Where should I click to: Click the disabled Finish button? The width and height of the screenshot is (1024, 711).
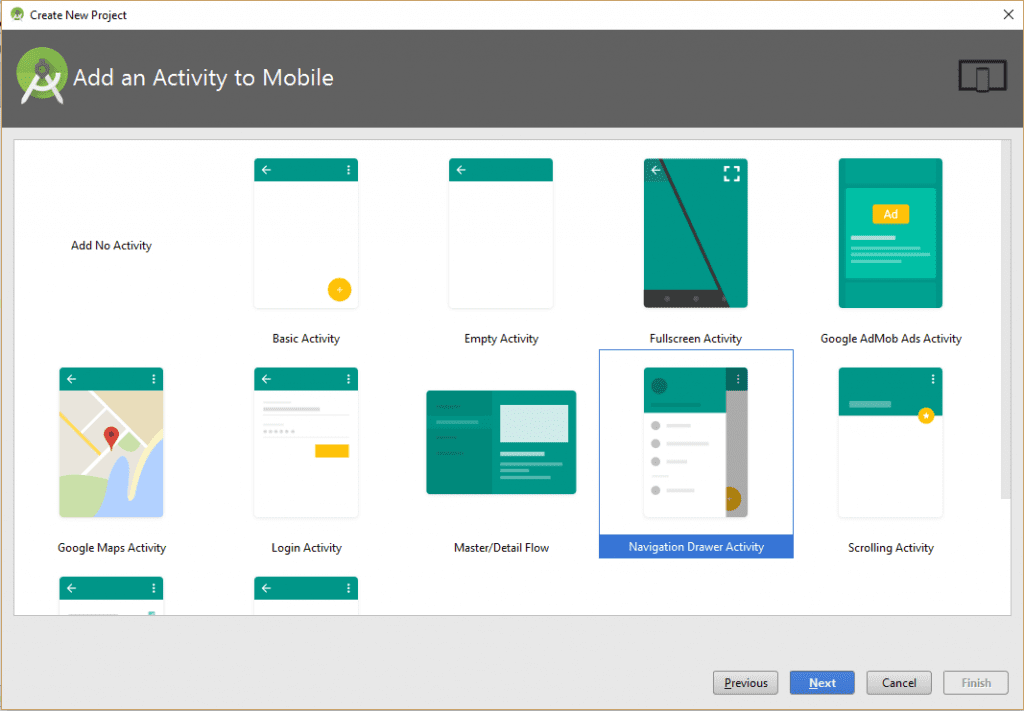(975, 682)
